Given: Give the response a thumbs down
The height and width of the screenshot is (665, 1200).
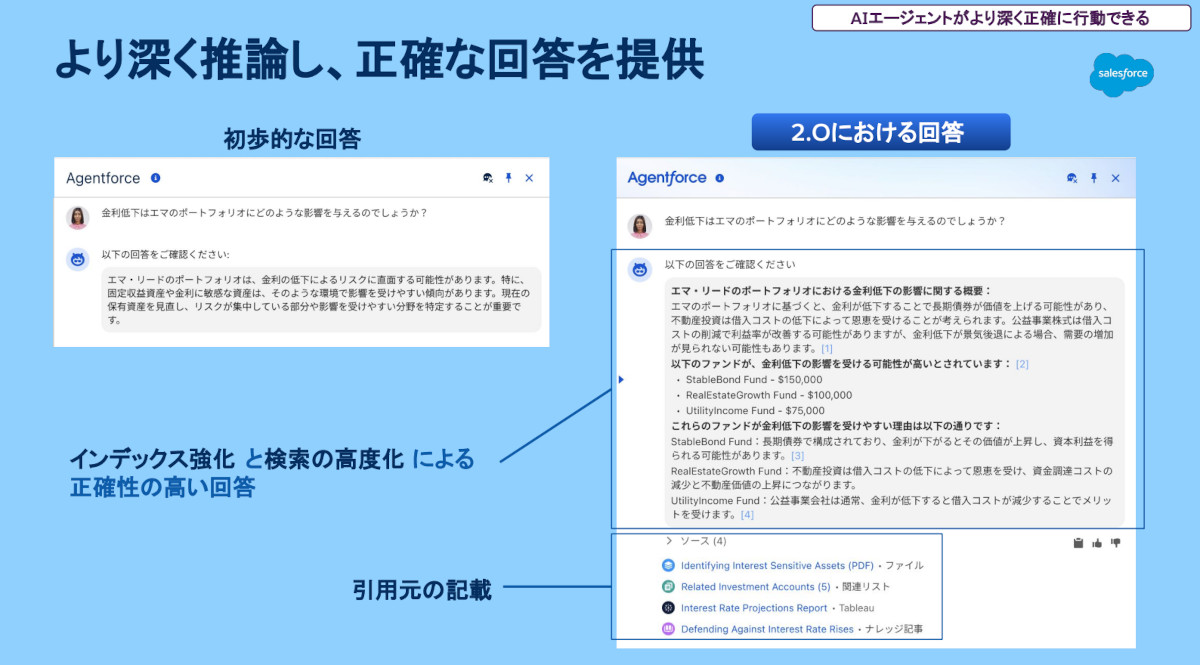Looking at the screenshot, I should (1116, 543).
